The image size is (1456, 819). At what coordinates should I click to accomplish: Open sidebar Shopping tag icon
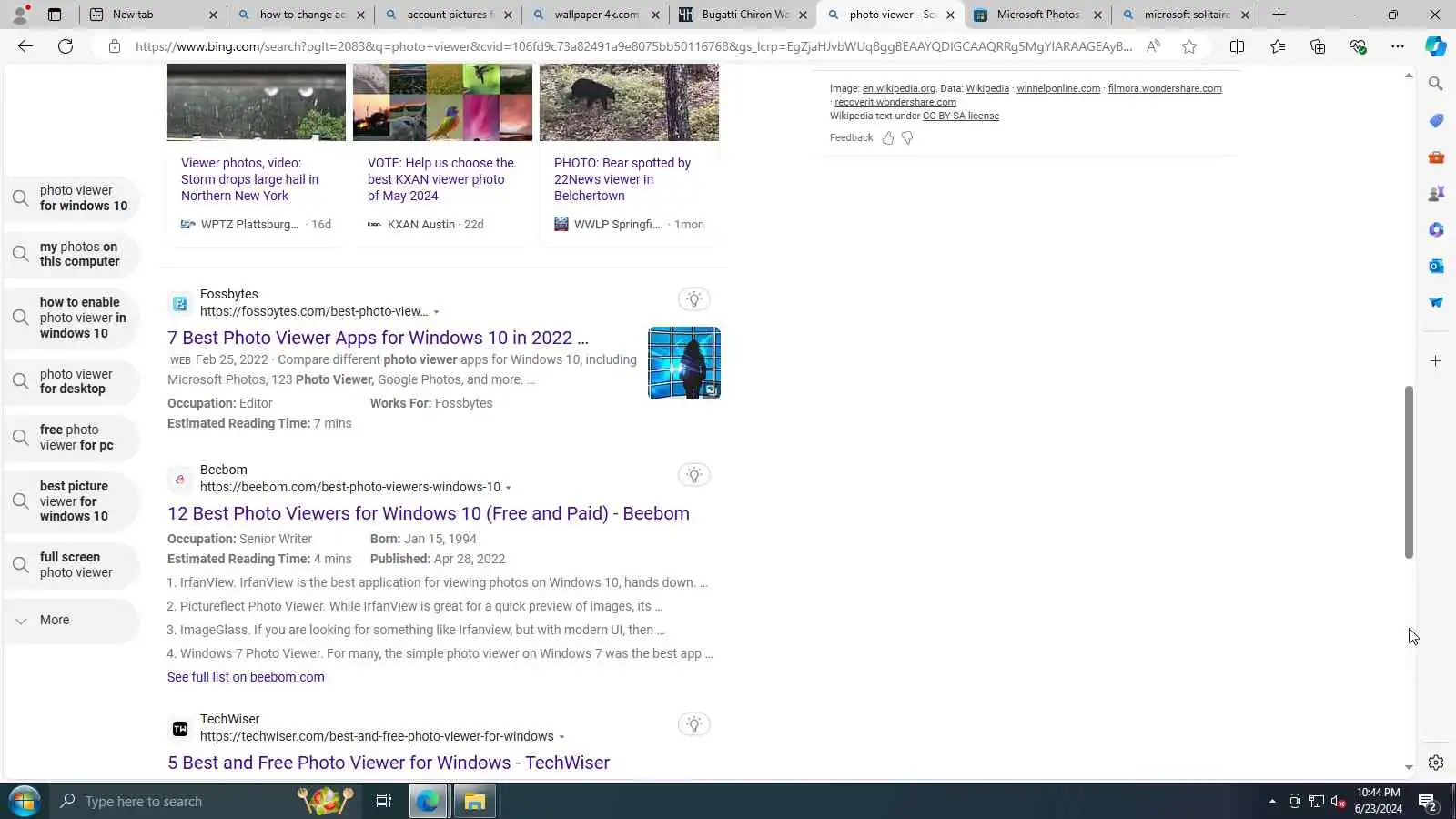[x=1436, y=120]
